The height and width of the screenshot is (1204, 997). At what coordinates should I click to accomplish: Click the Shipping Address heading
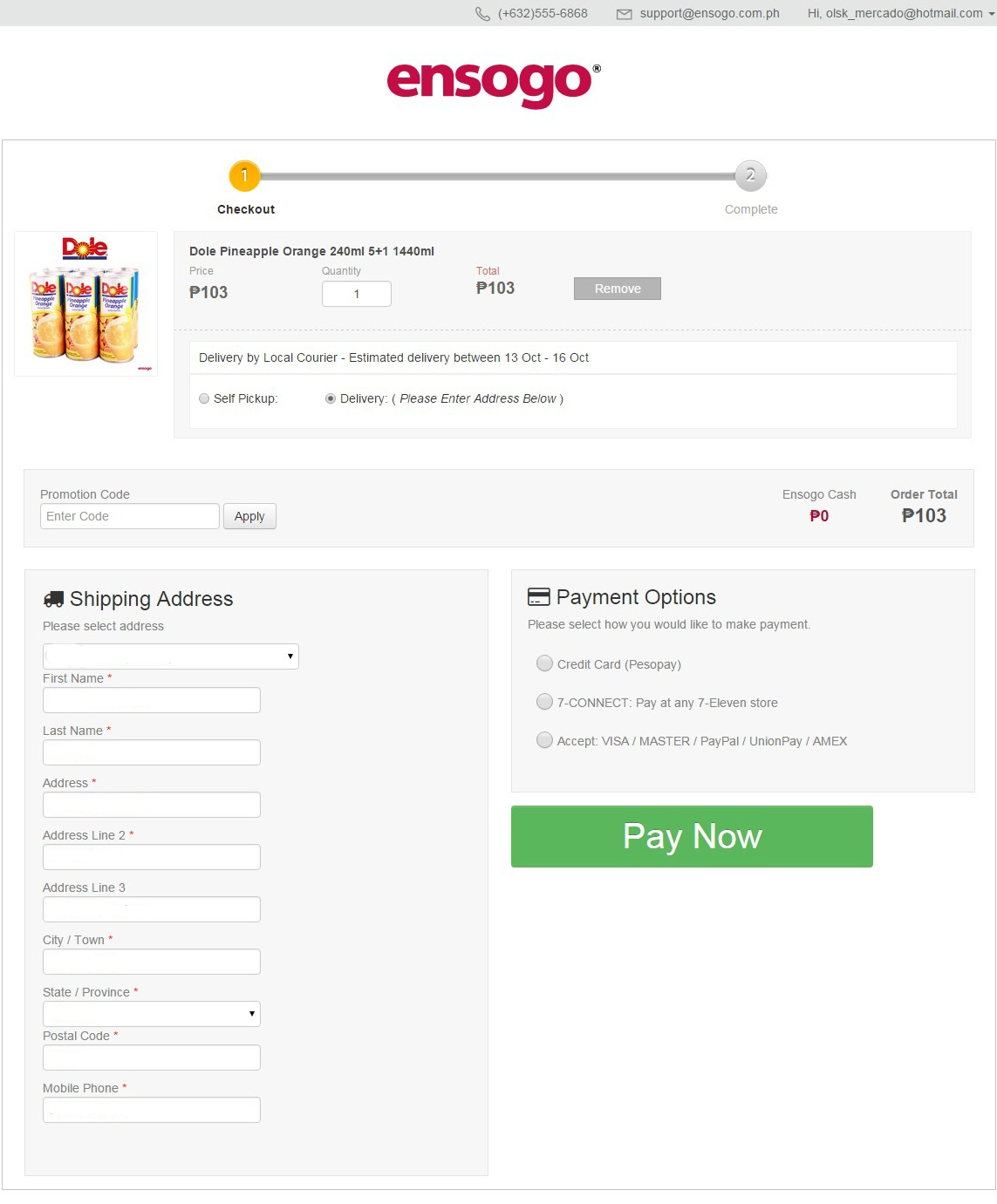point(152,599)
